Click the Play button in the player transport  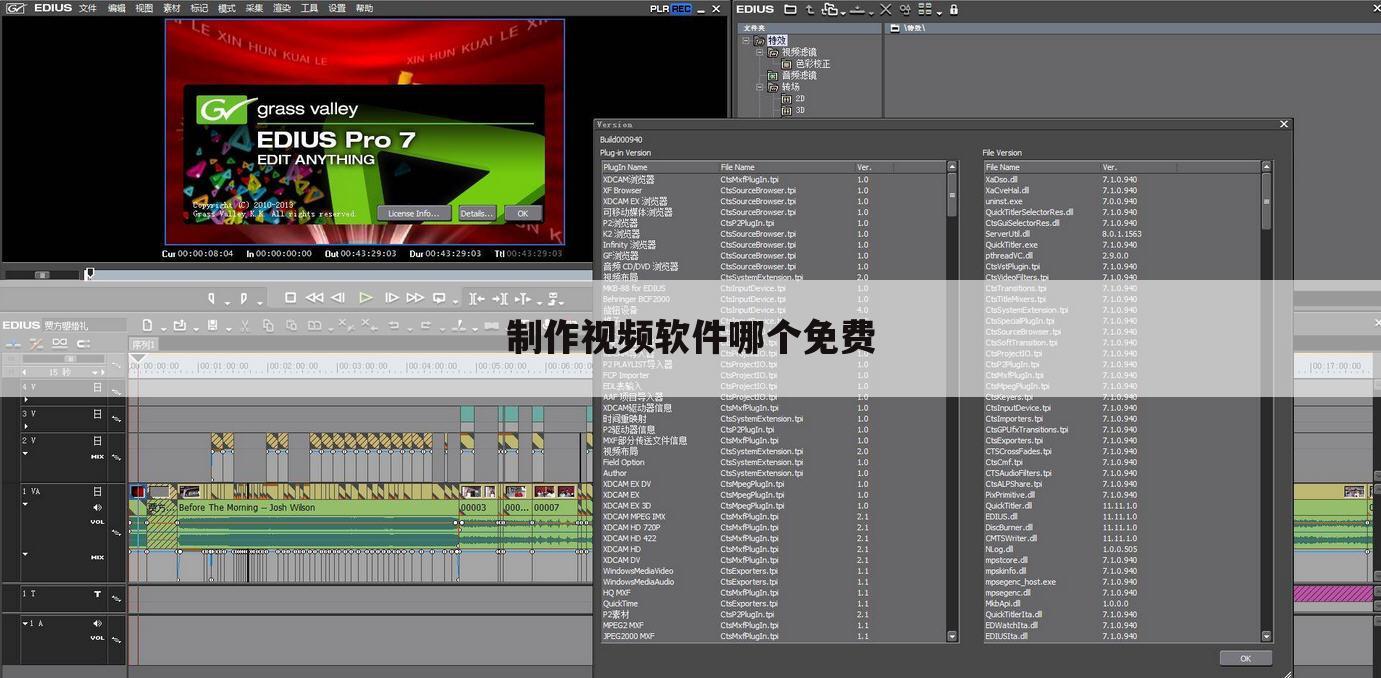[366, 298]
